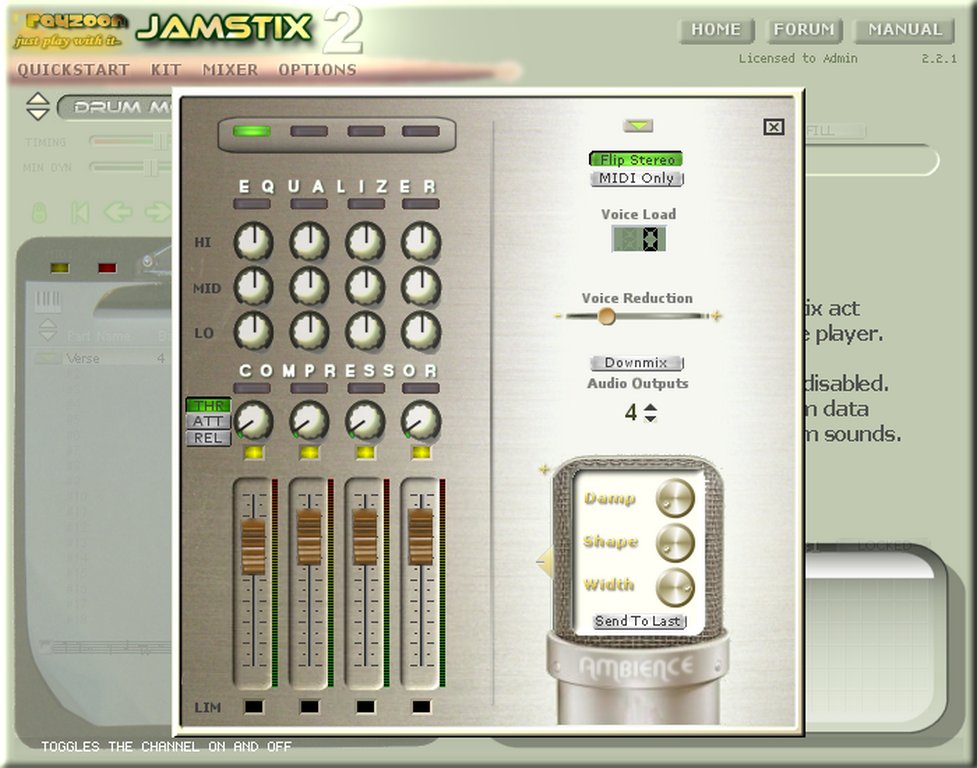Click the third channel compressor knob
Viewport: 977px width, 768px height.
pos(365,420)
